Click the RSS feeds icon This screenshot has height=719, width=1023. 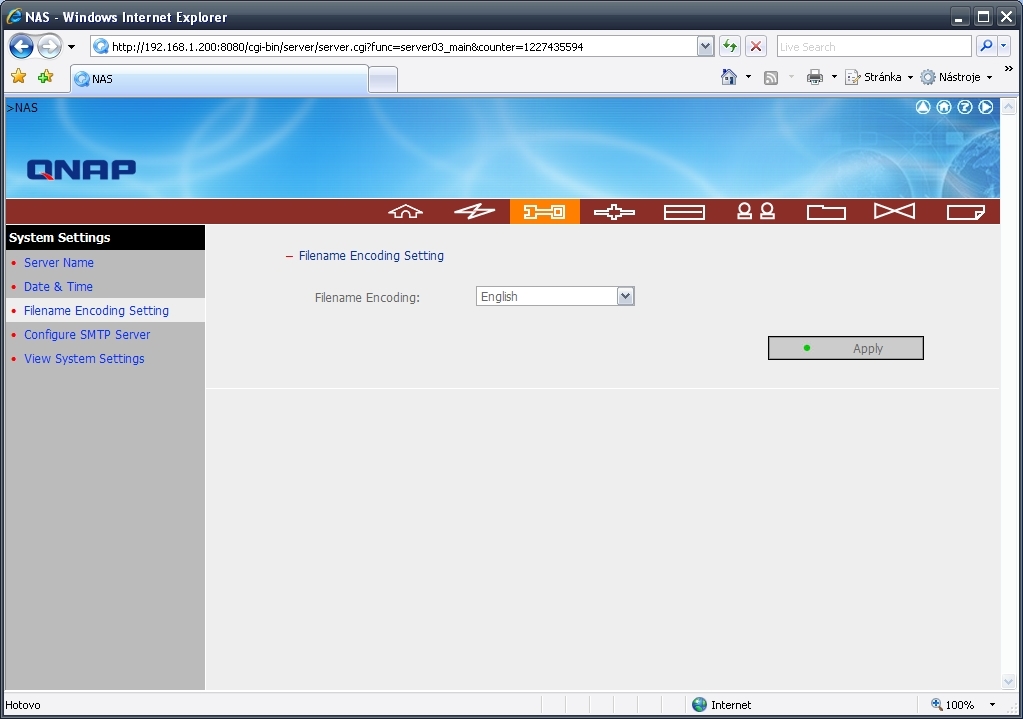point(771,78)
